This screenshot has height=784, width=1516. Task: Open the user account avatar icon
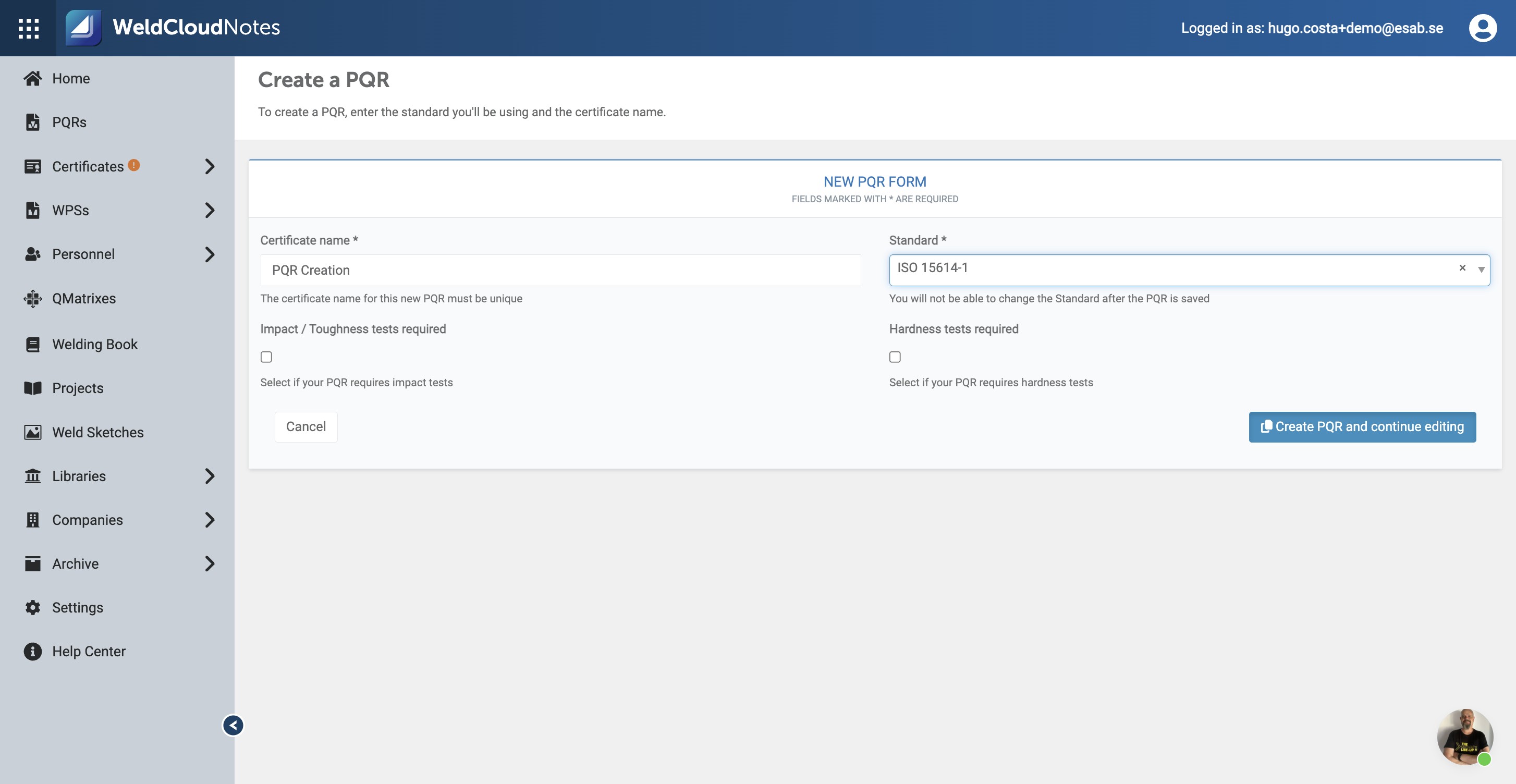pos(1483,28)
